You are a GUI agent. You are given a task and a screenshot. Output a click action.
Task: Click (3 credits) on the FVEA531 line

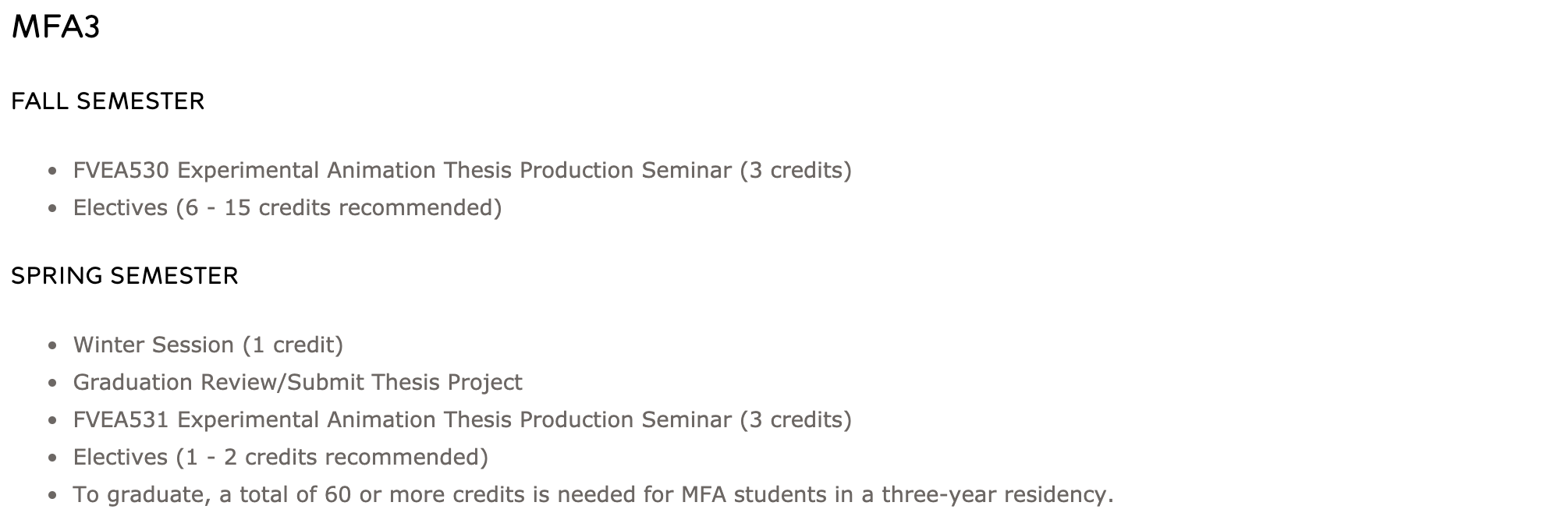click(796, 420)
